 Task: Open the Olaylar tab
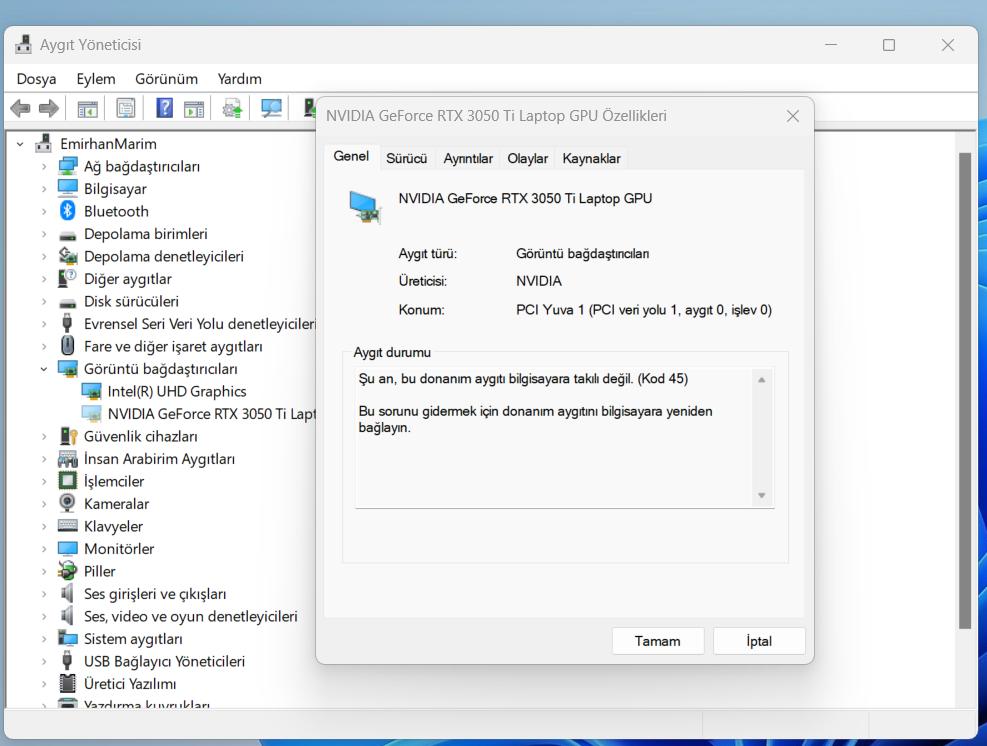pyautogui.click(x=527, y=157)
